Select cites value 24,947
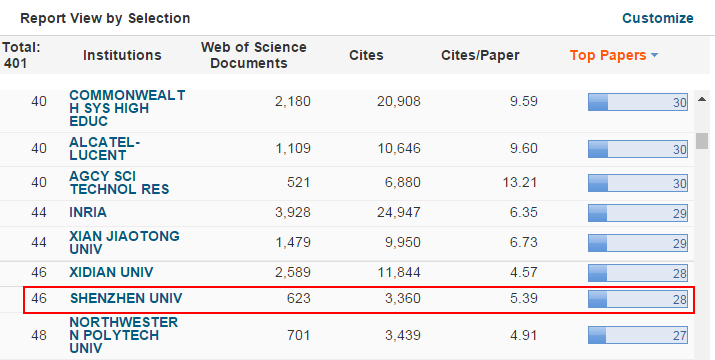This screenshot has width=715, height=360. (x=399, y=212)
